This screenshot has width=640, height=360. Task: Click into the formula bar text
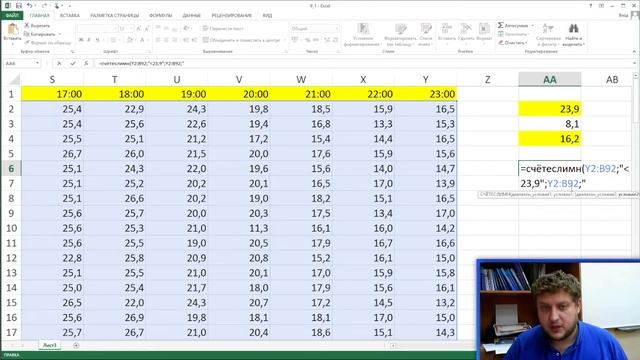pos(141,63)
